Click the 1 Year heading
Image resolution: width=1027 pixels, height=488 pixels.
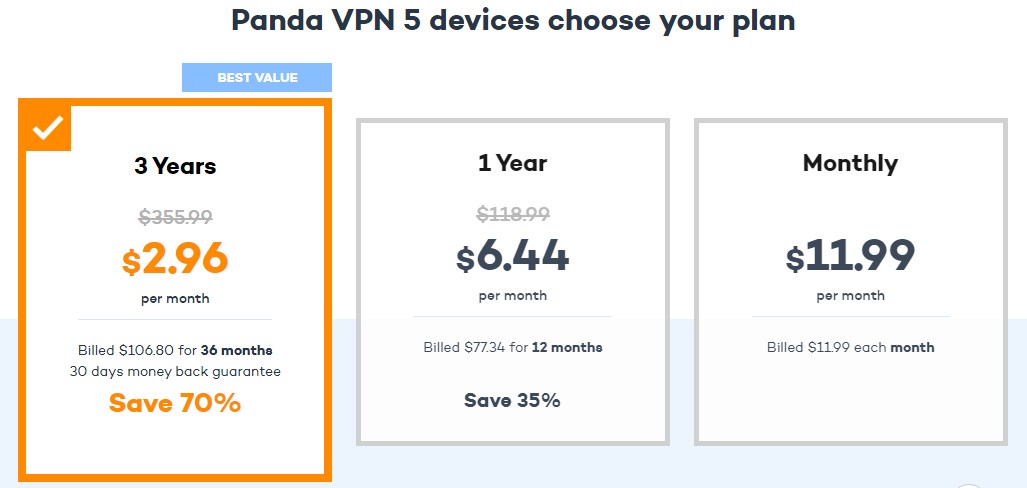coord(512,163)
